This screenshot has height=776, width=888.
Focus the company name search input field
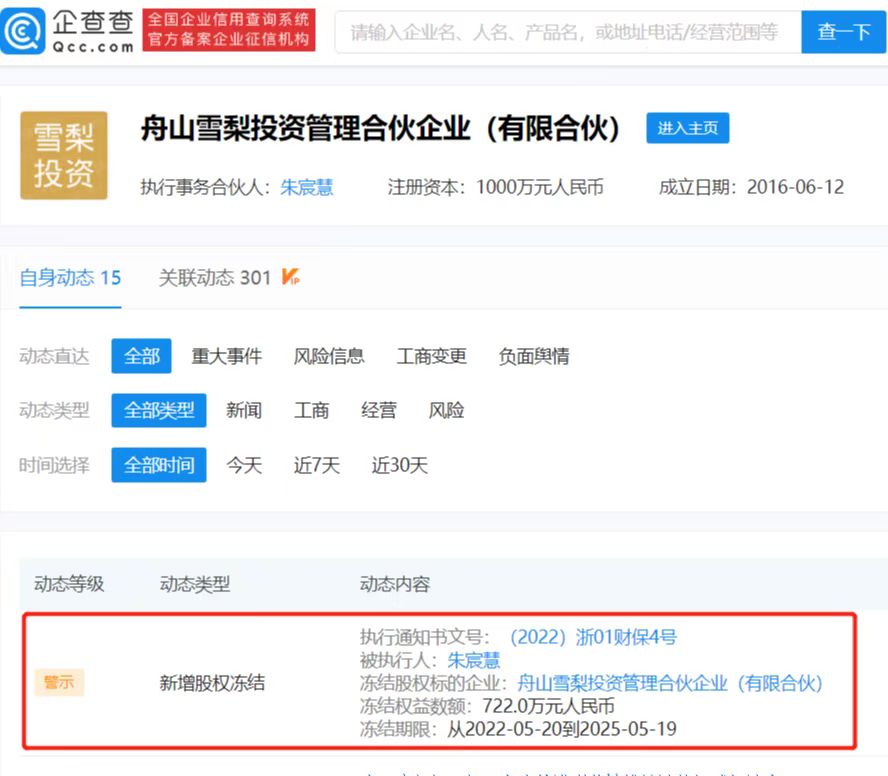[x=568, y=32]
